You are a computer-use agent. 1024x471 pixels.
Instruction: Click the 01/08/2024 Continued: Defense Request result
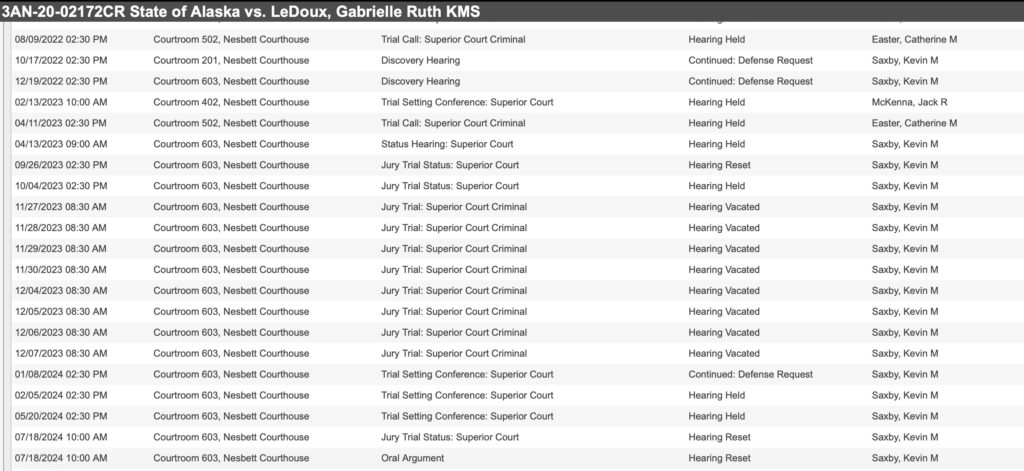(x=750, y=374)
